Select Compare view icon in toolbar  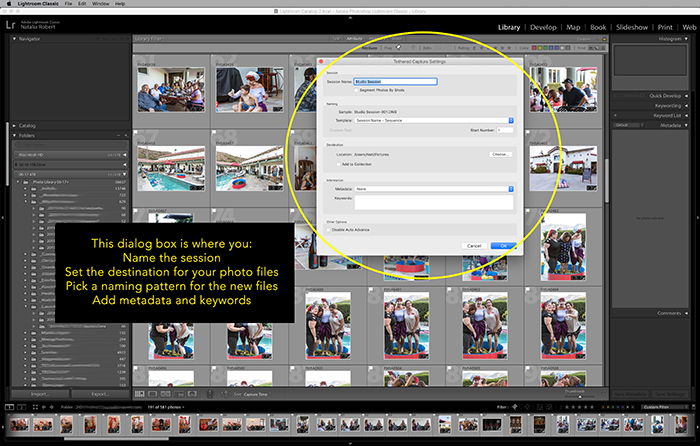pos(166,394)
